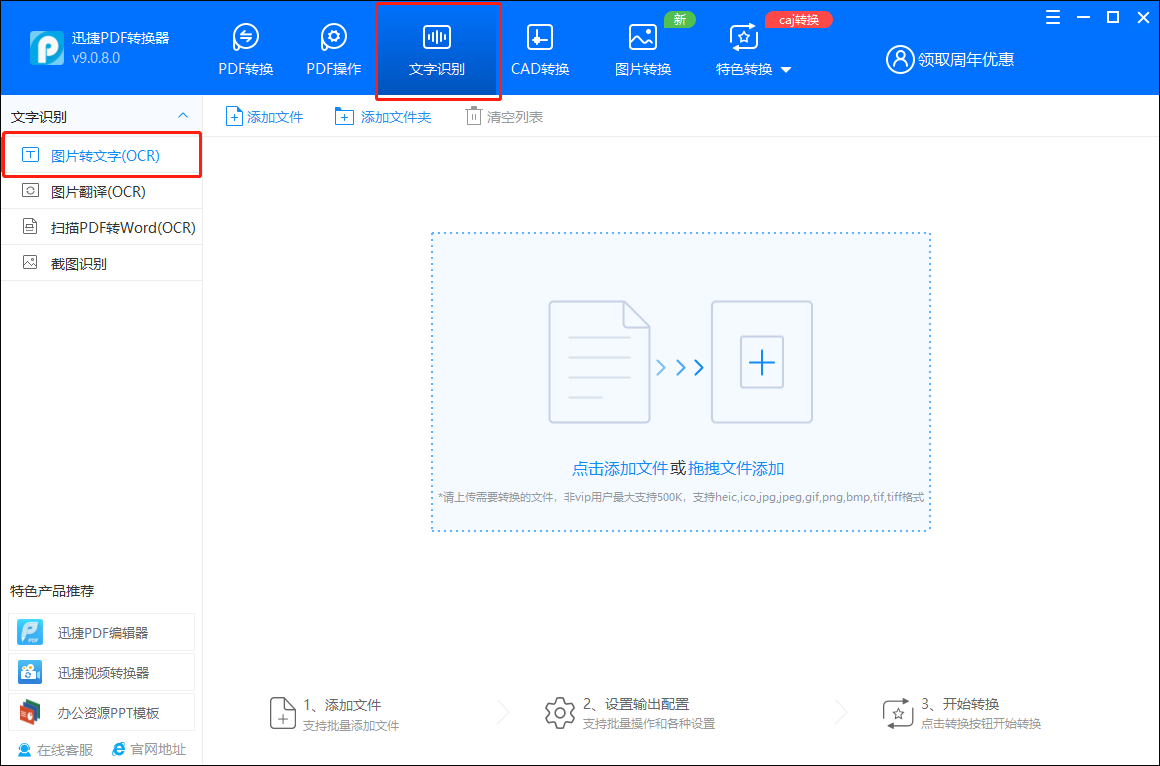Select 图片转文字(OCR) in sidebar

pyautogui.click(x=102, y=155)
